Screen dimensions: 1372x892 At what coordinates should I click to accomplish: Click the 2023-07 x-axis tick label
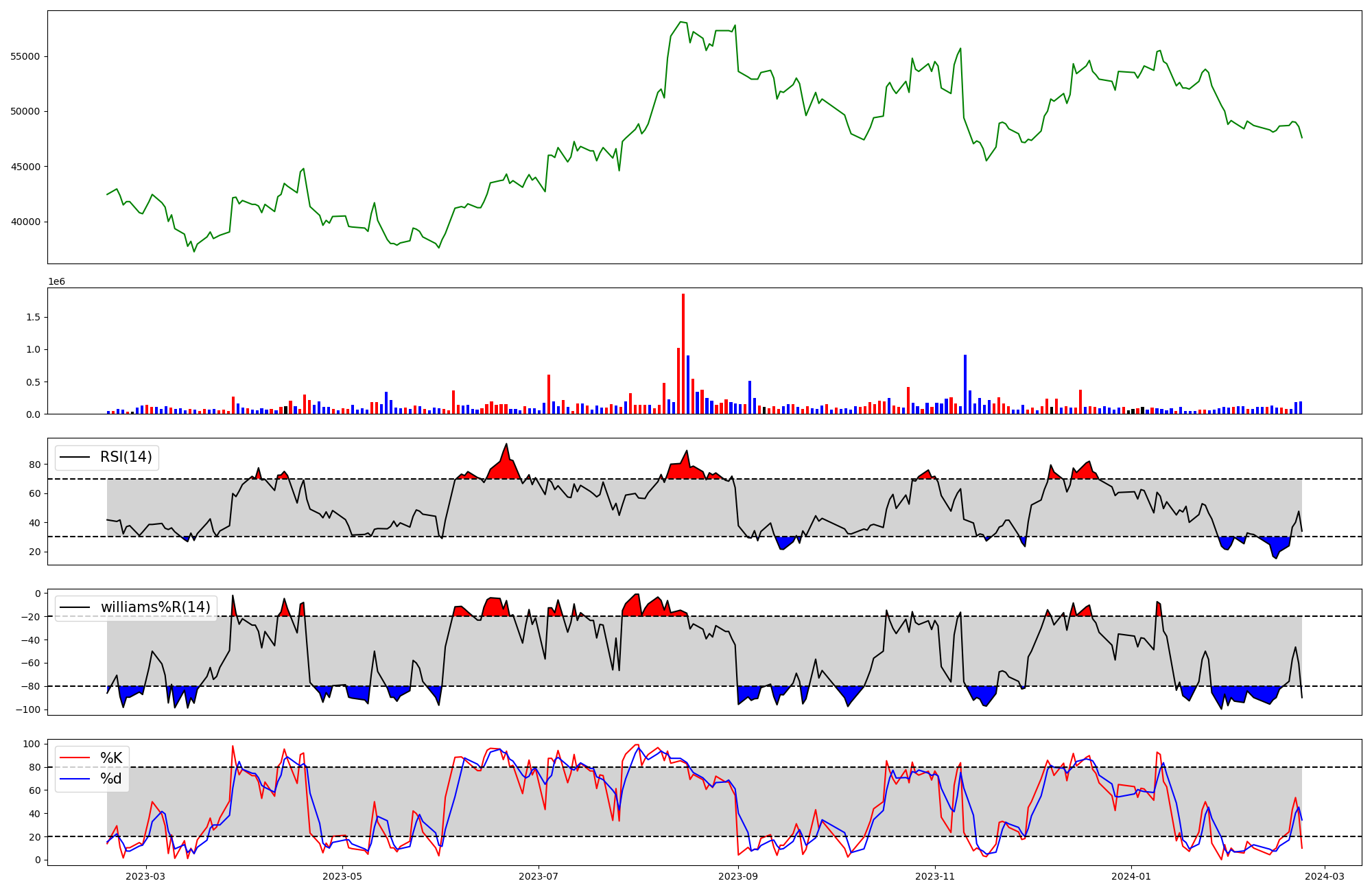pyautogui.click(x=539, y=876)
